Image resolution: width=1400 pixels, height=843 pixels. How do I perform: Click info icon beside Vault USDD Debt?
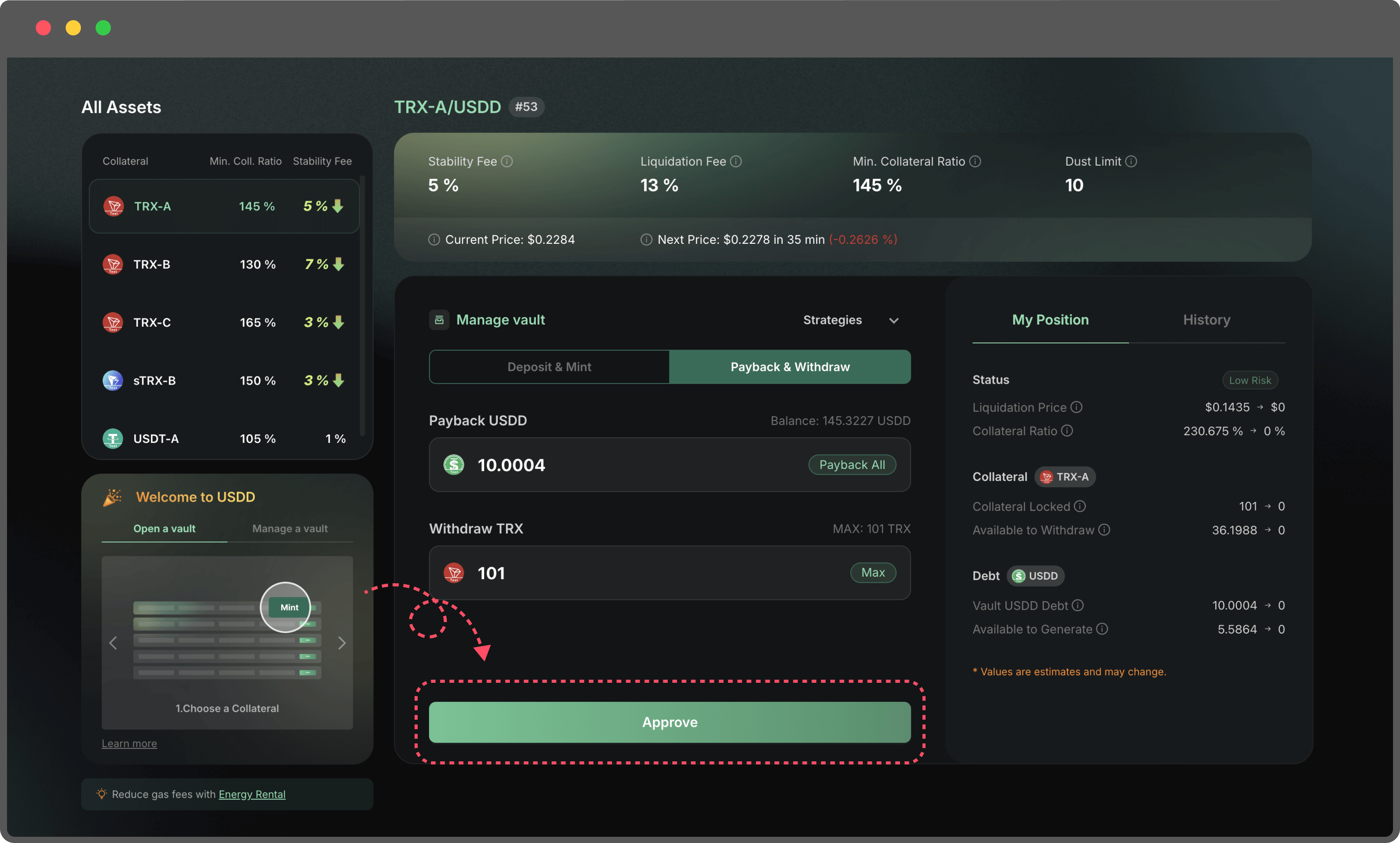coord(1078,605)
